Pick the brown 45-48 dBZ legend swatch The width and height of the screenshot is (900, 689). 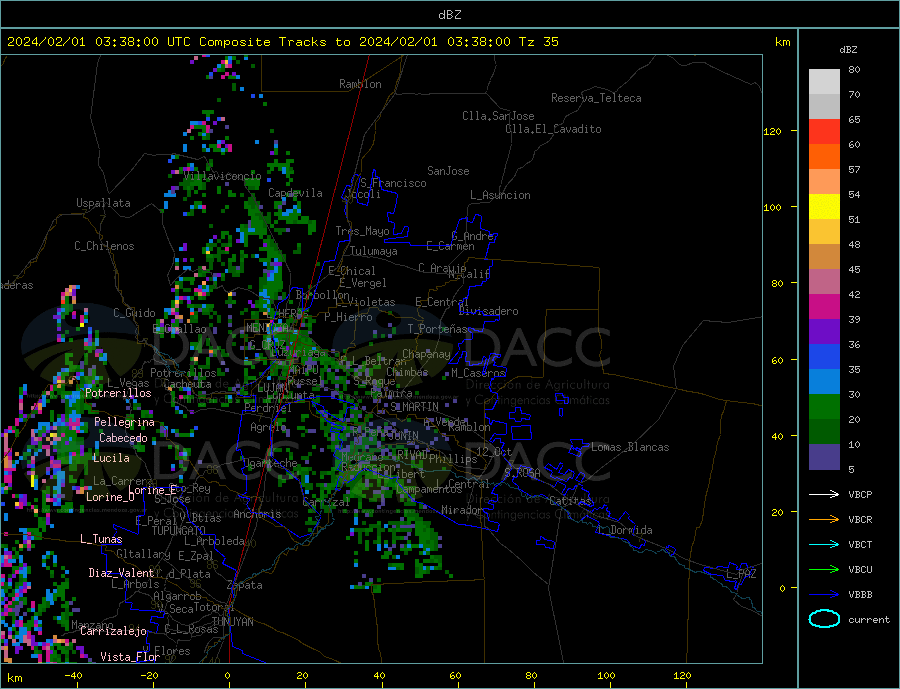824,257
